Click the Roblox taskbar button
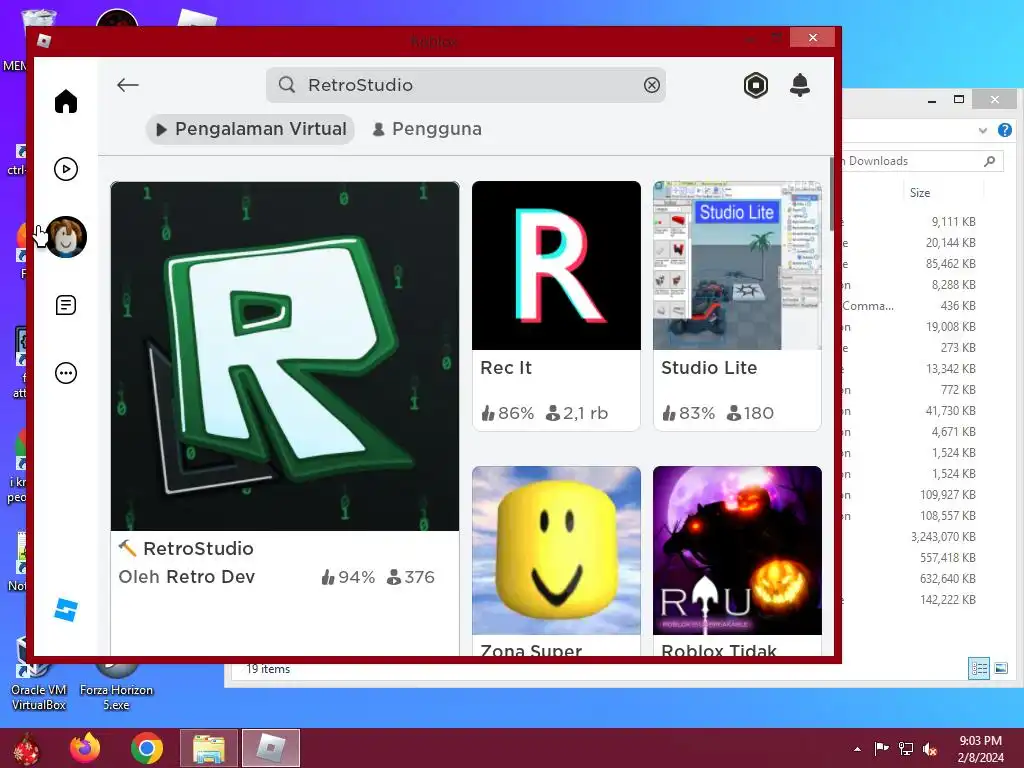 click(x=271, y=748)
